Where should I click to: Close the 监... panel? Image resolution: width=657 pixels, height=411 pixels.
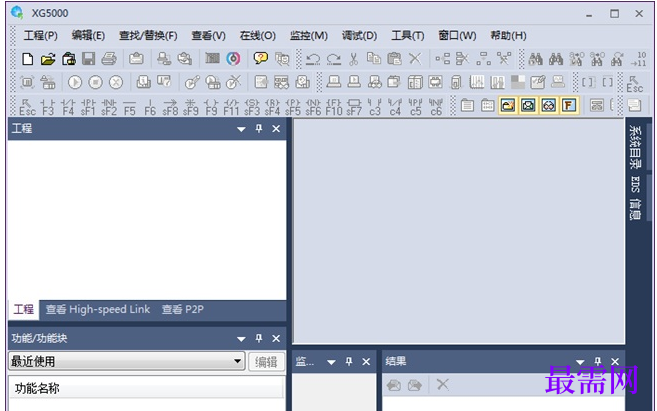[x=366, y=362]
